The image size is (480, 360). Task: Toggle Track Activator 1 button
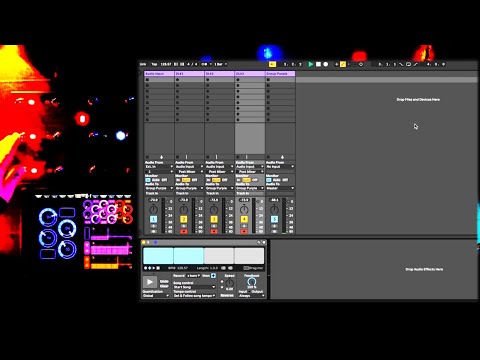[153, 219]
